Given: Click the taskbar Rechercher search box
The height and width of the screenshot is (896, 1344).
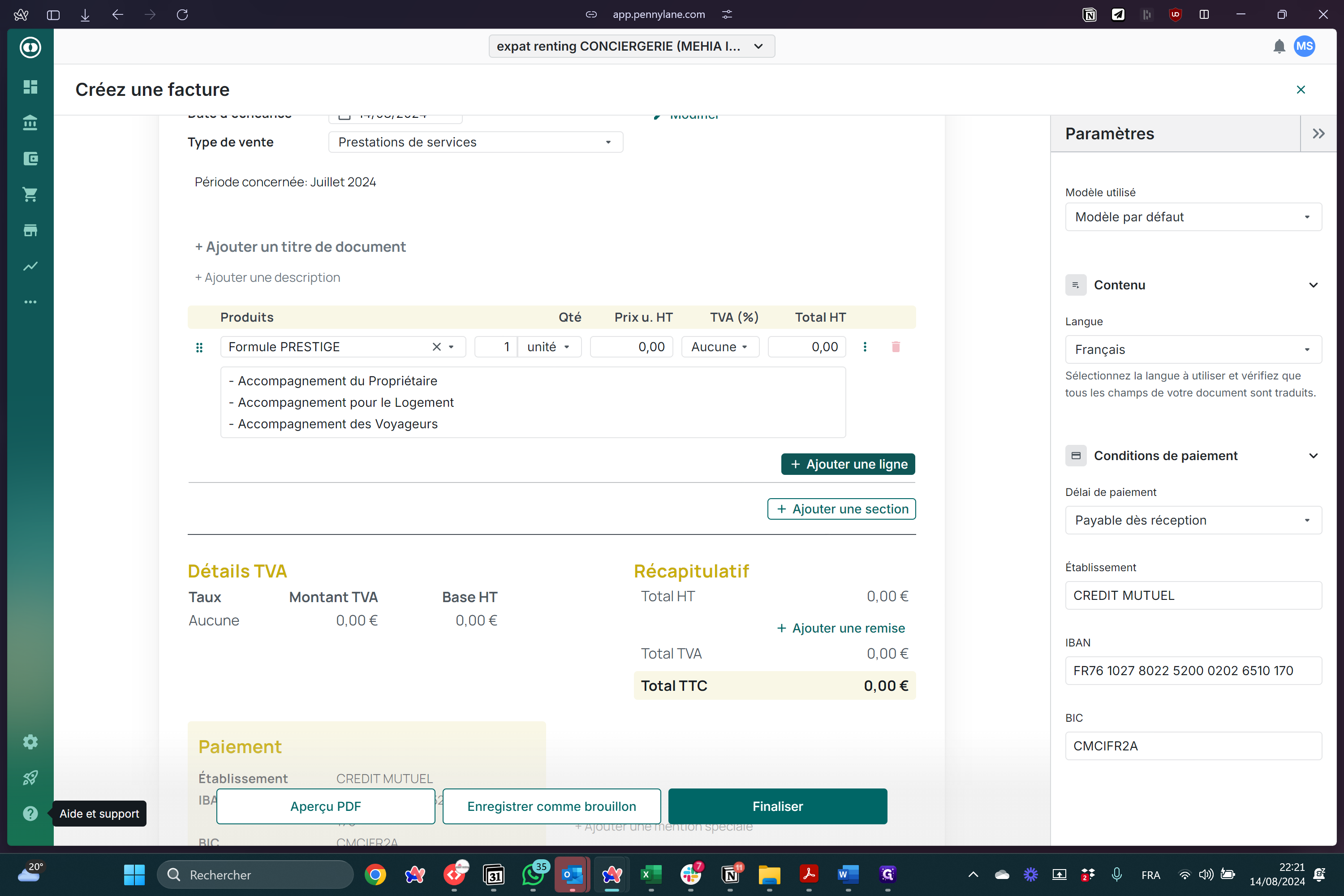Looking at the screenshot, I should pyautogui.click(x=255, y=875).
